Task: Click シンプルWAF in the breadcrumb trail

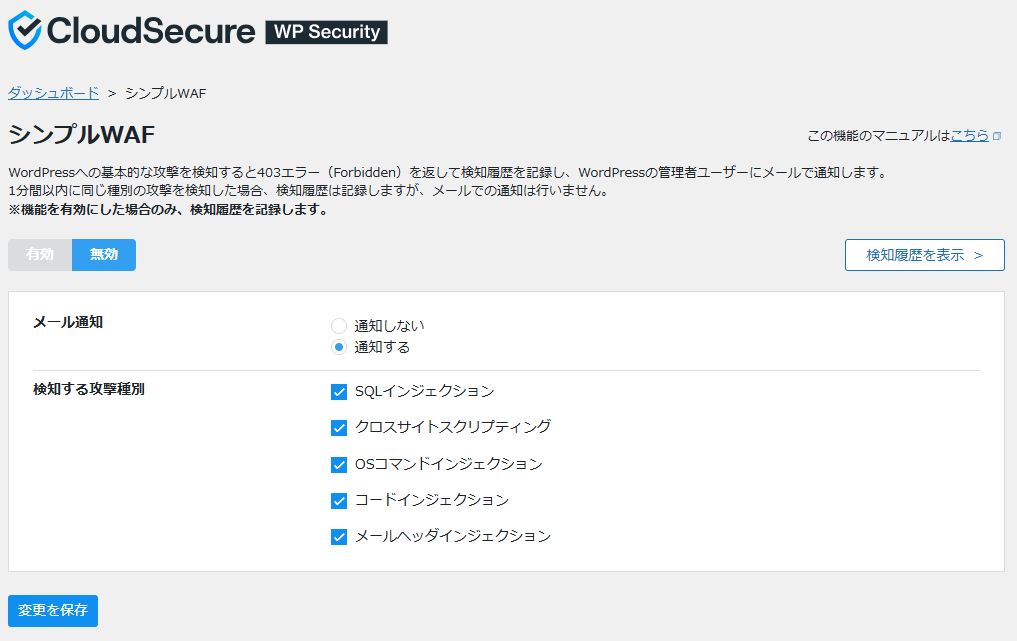Action: point(166,93)
